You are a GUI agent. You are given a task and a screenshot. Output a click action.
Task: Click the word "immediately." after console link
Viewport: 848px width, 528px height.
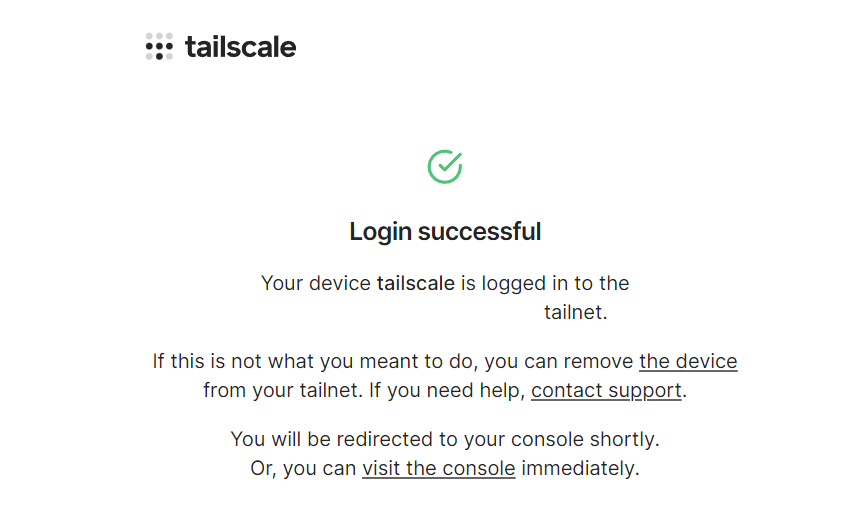point(580,468)
